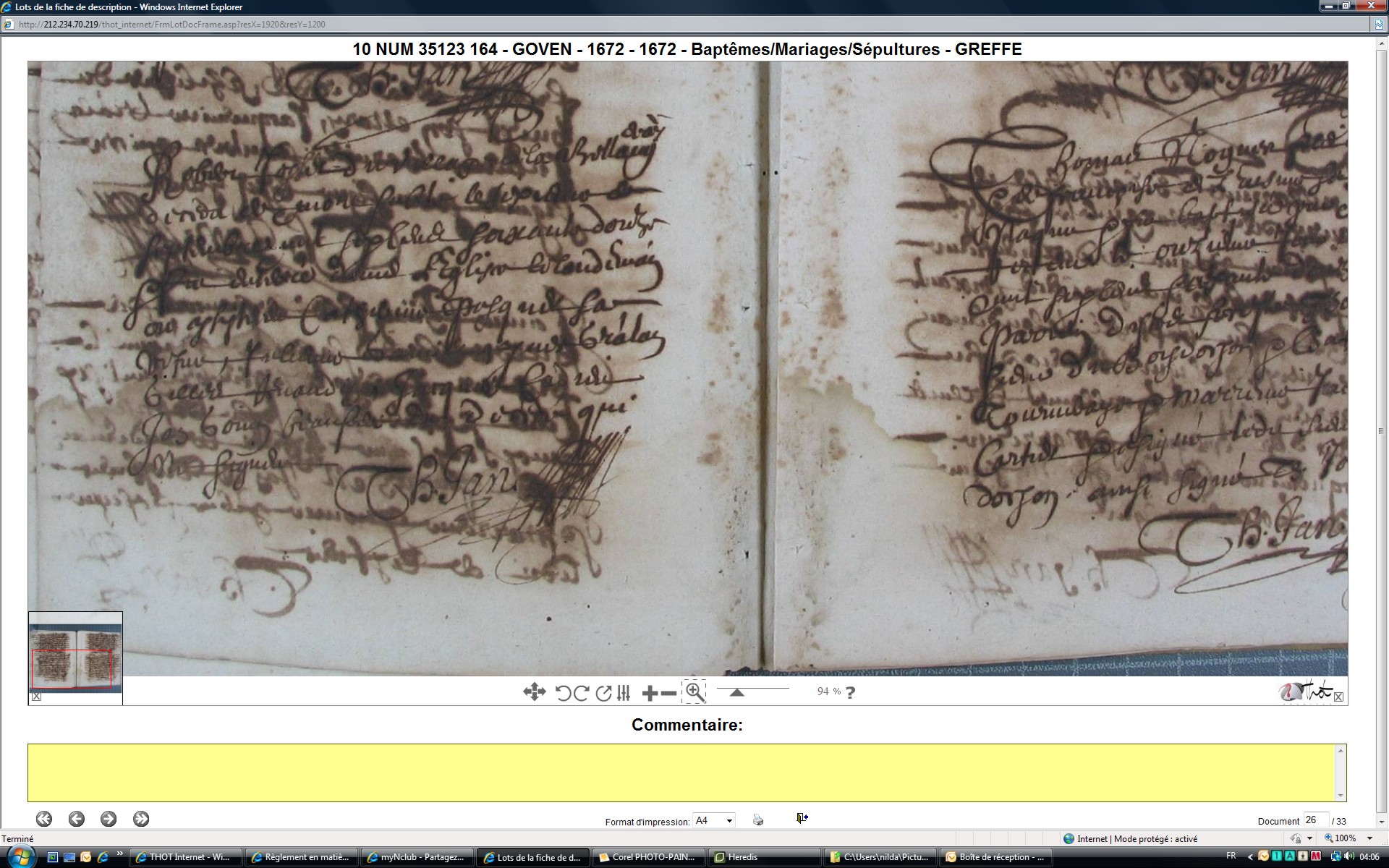Screen dimensions: 1389x868
Task: Rotate image counterclockwise
Action: 563,693
